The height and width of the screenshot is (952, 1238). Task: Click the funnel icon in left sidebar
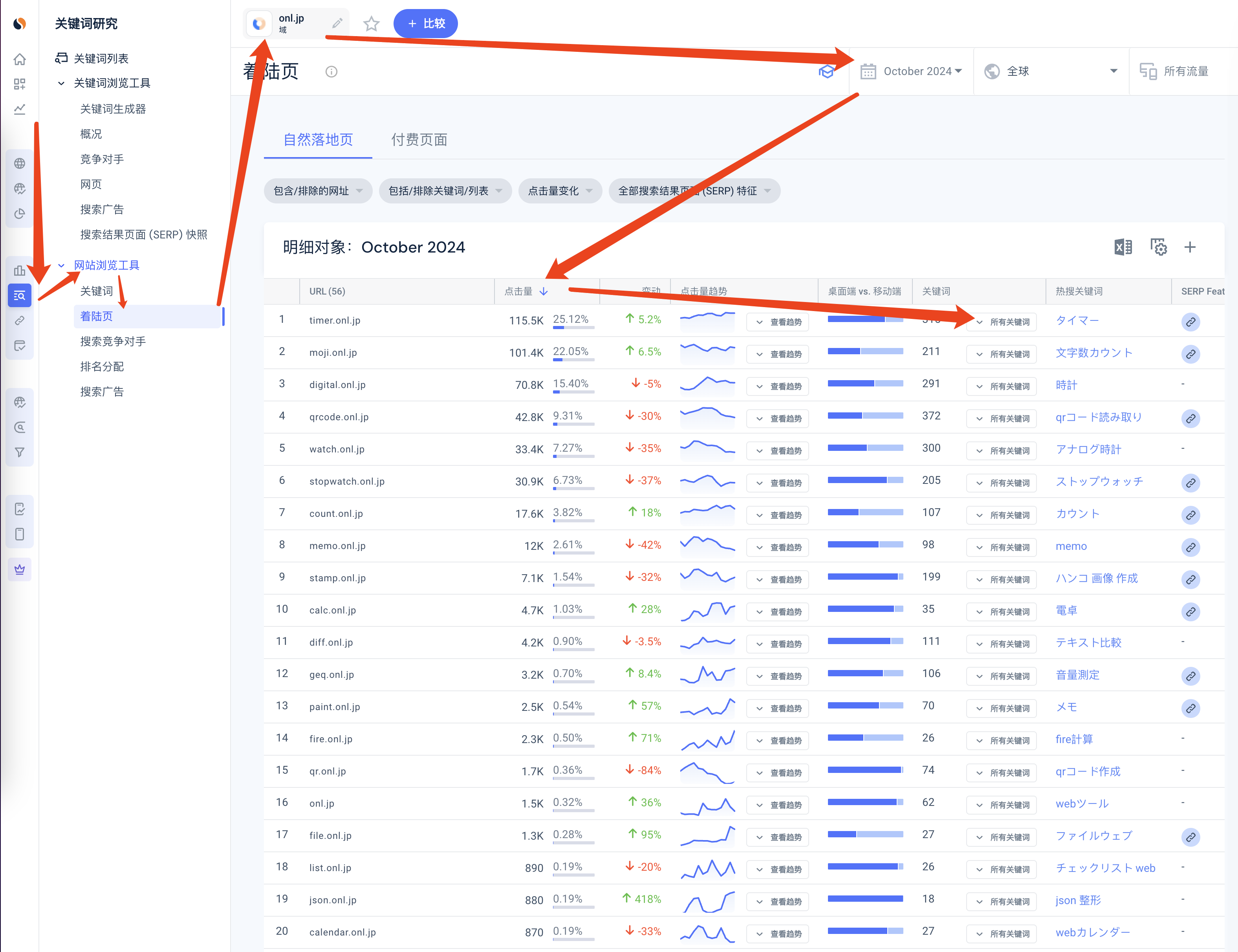click(20, 452)
